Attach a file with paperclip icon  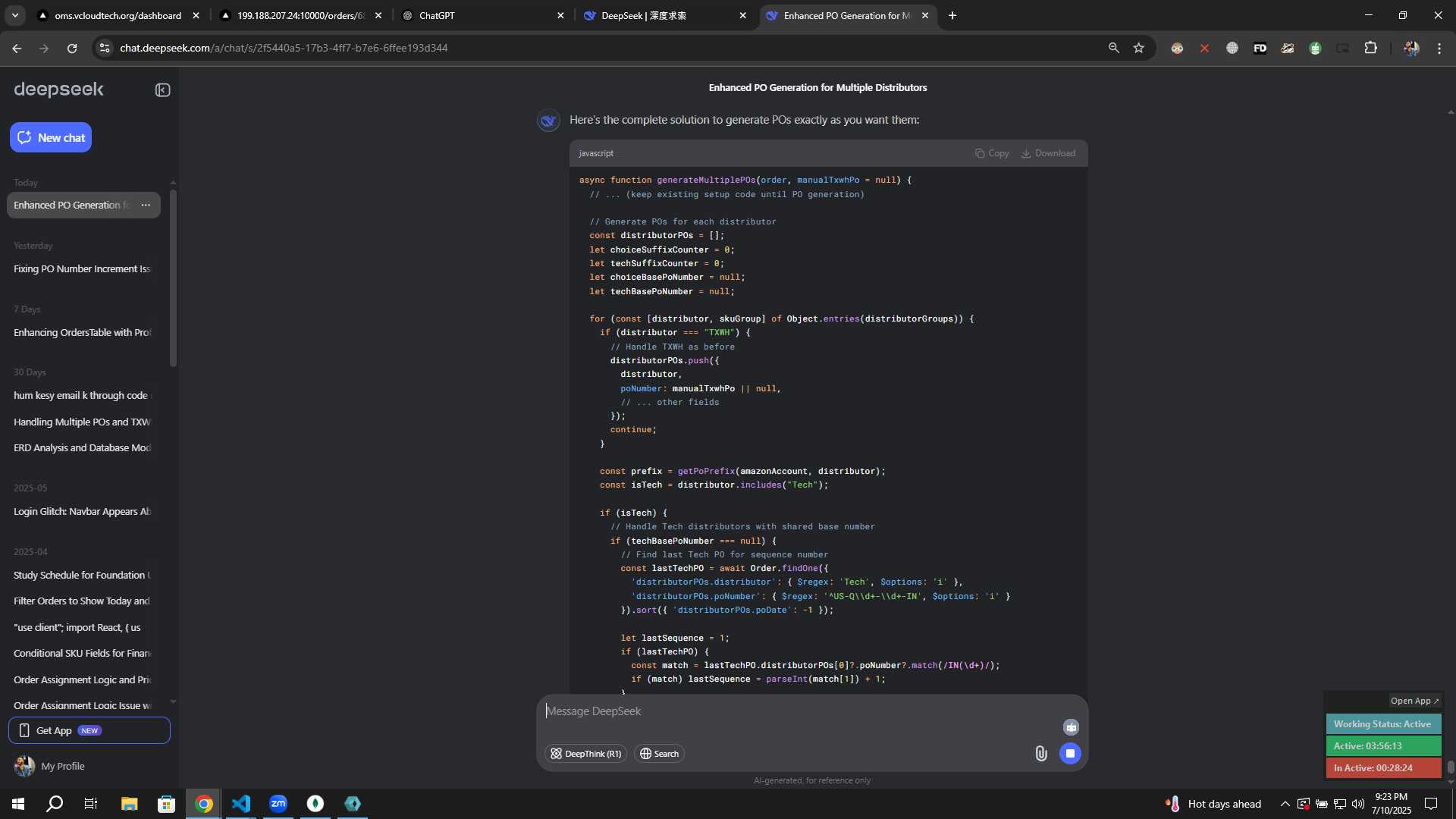1040,753
